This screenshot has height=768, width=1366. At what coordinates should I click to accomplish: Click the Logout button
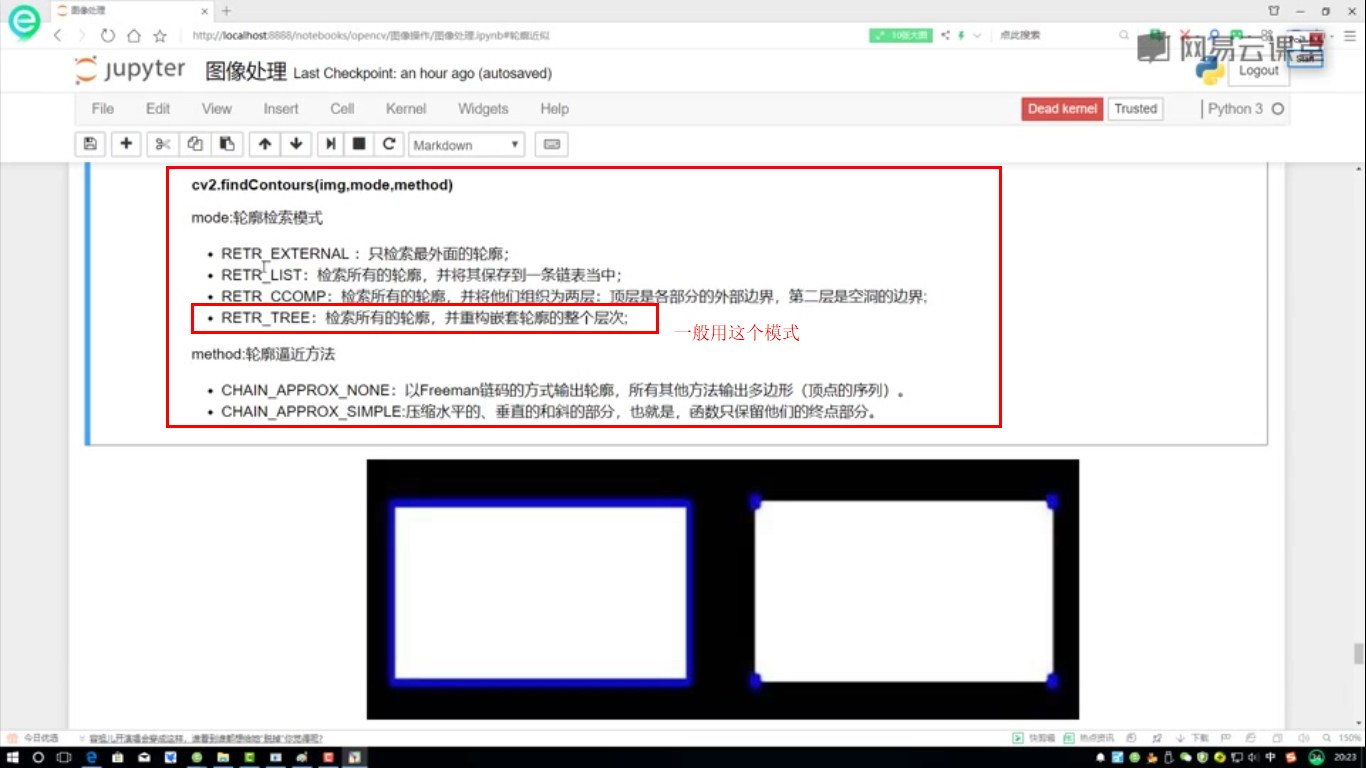click(1258, 71)
